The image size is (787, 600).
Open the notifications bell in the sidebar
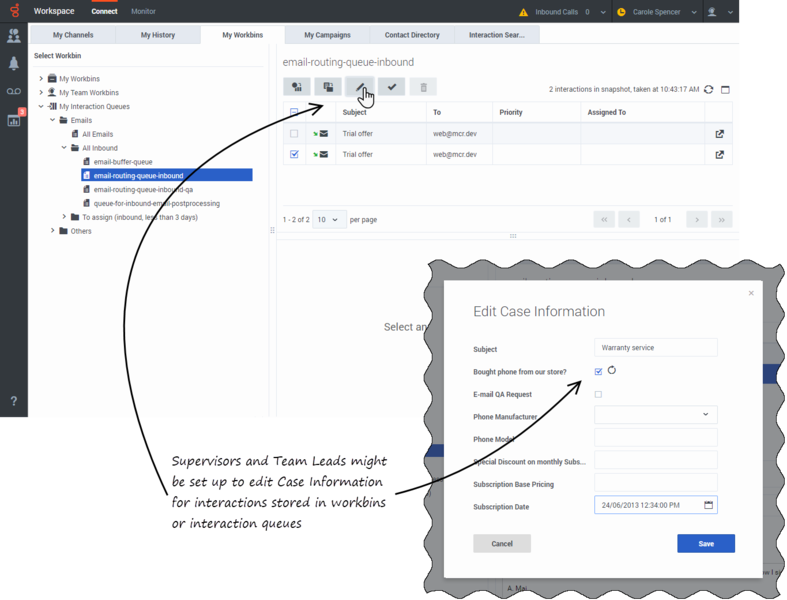click(x=14, y=63)
